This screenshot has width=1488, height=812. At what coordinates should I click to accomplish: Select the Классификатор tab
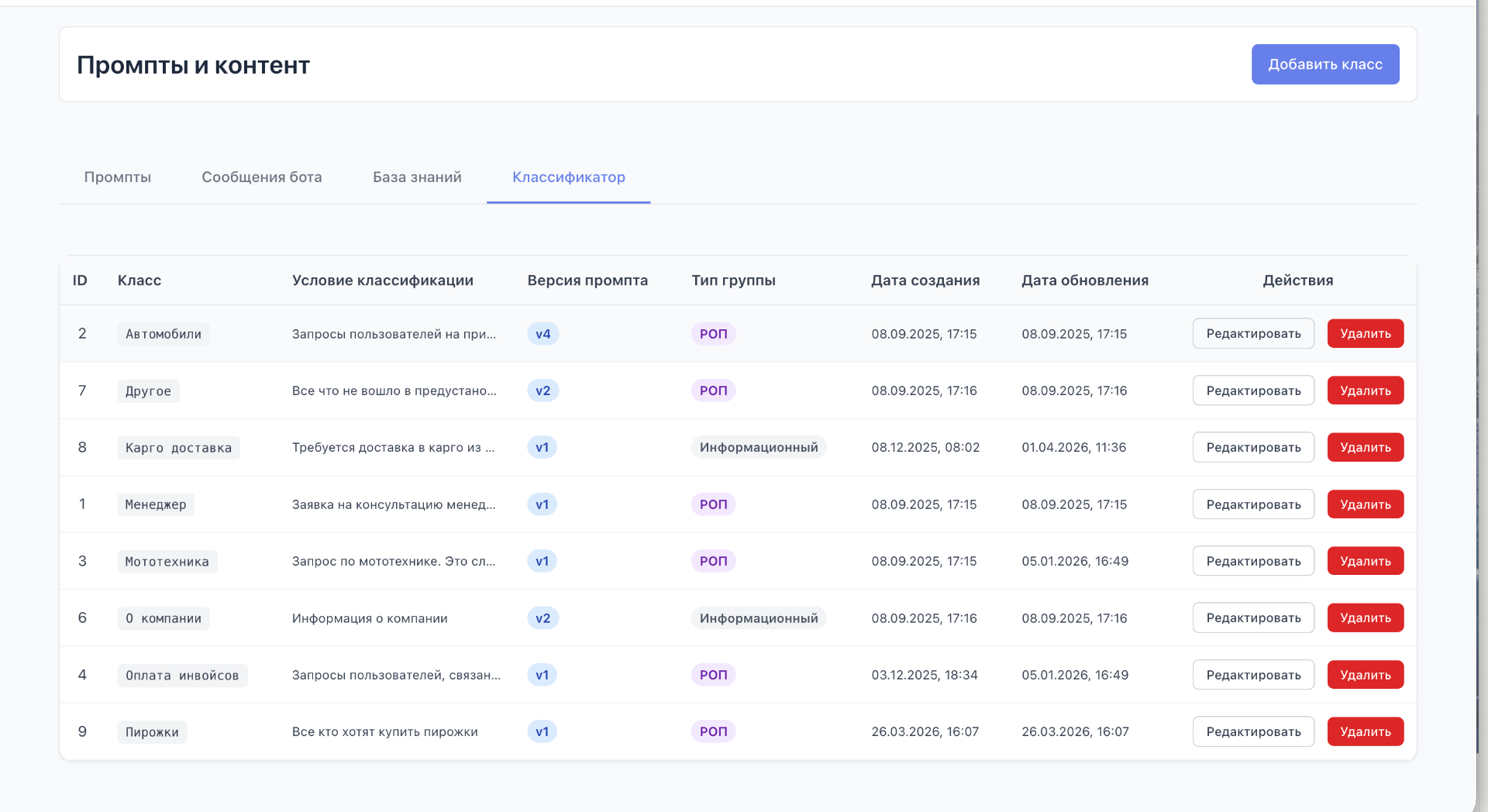click(569, 177)
